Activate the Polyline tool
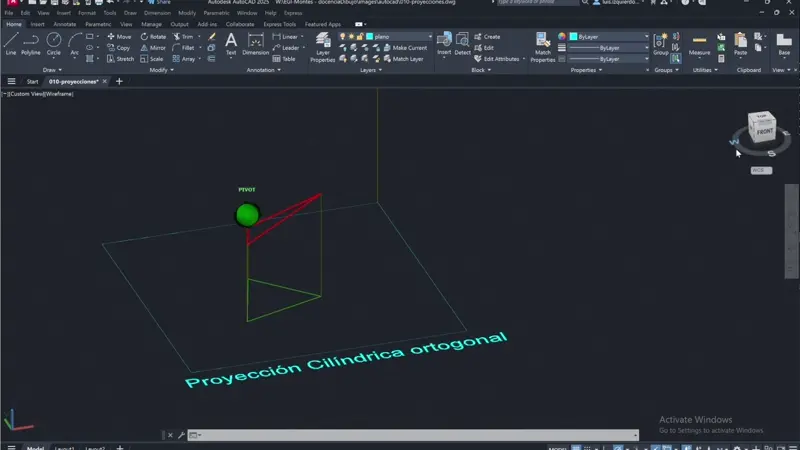Screen dimensions: 800x450 tap(31, 43)
